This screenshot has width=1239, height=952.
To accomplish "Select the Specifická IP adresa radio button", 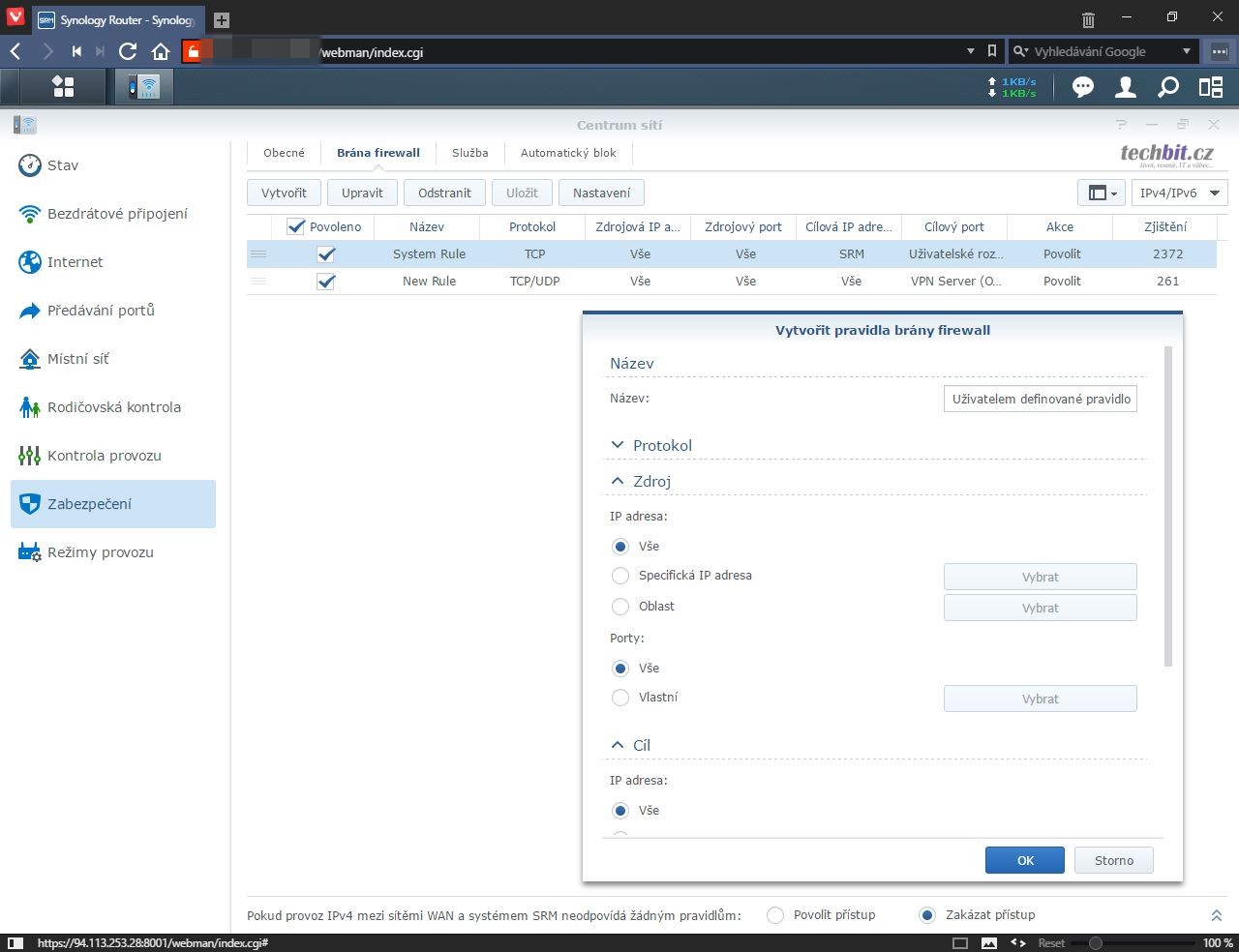I will (x=620, y=576).
